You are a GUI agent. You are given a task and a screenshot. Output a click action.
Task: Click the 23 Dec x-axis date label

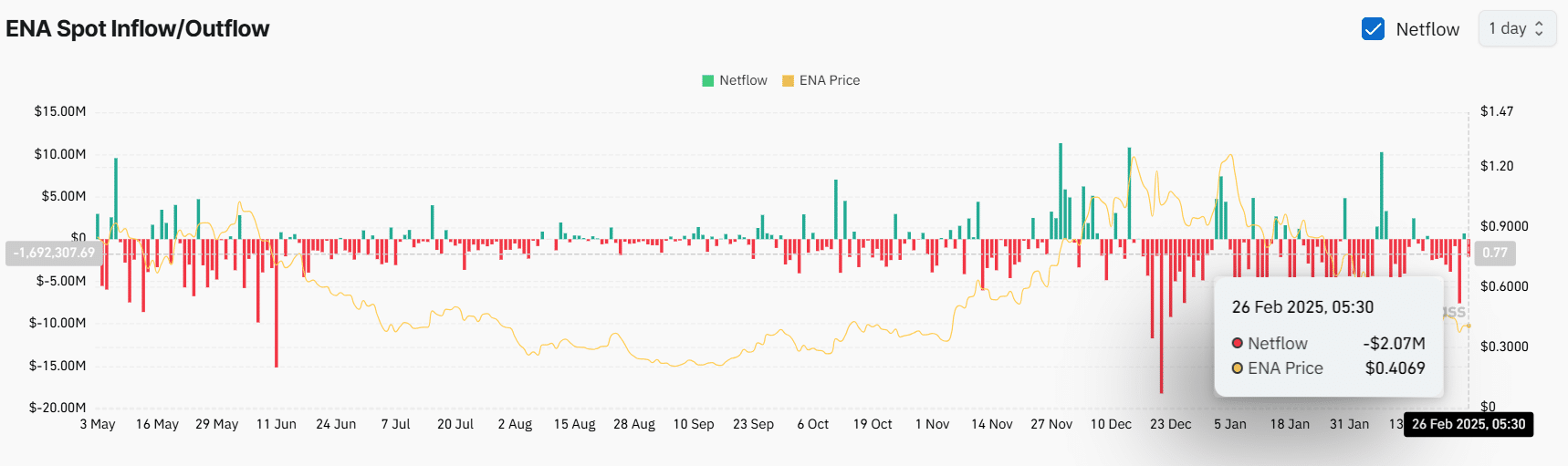(1170, 424)
